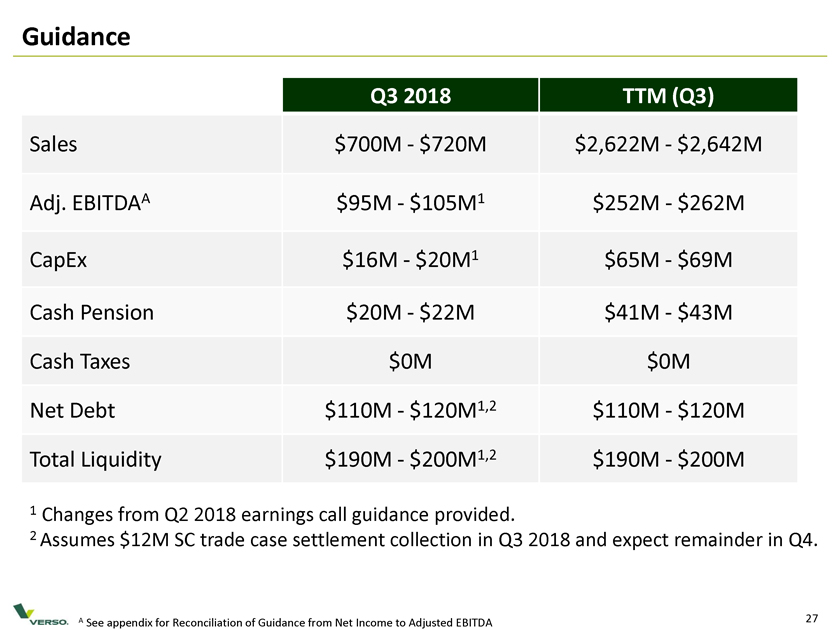Click the Cash Pension row label
Image resolution: width=840 pixels, height=630 pixels.
91,312
